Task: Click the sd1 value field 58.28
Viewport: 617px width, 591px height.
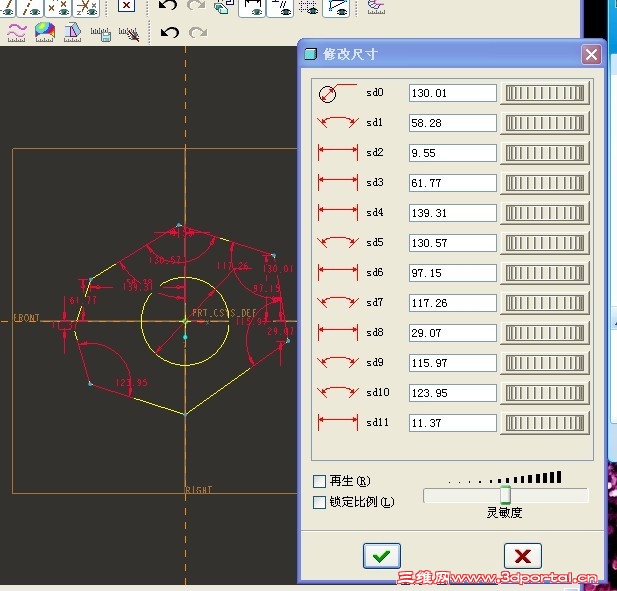Action: (453, 123)
